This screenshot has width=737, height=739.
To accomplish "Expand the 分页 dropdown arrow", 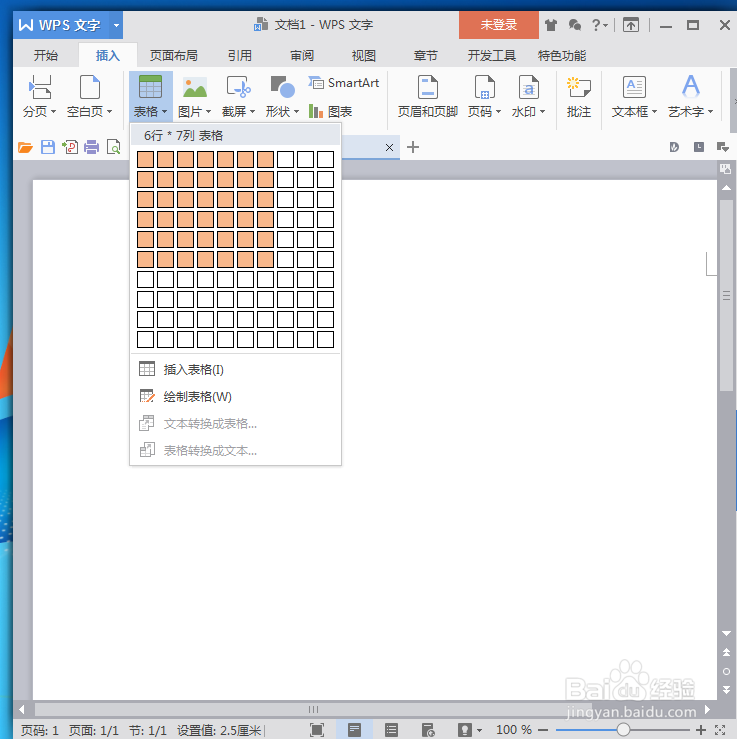I will pyautogui.click(x=53, y=112).
